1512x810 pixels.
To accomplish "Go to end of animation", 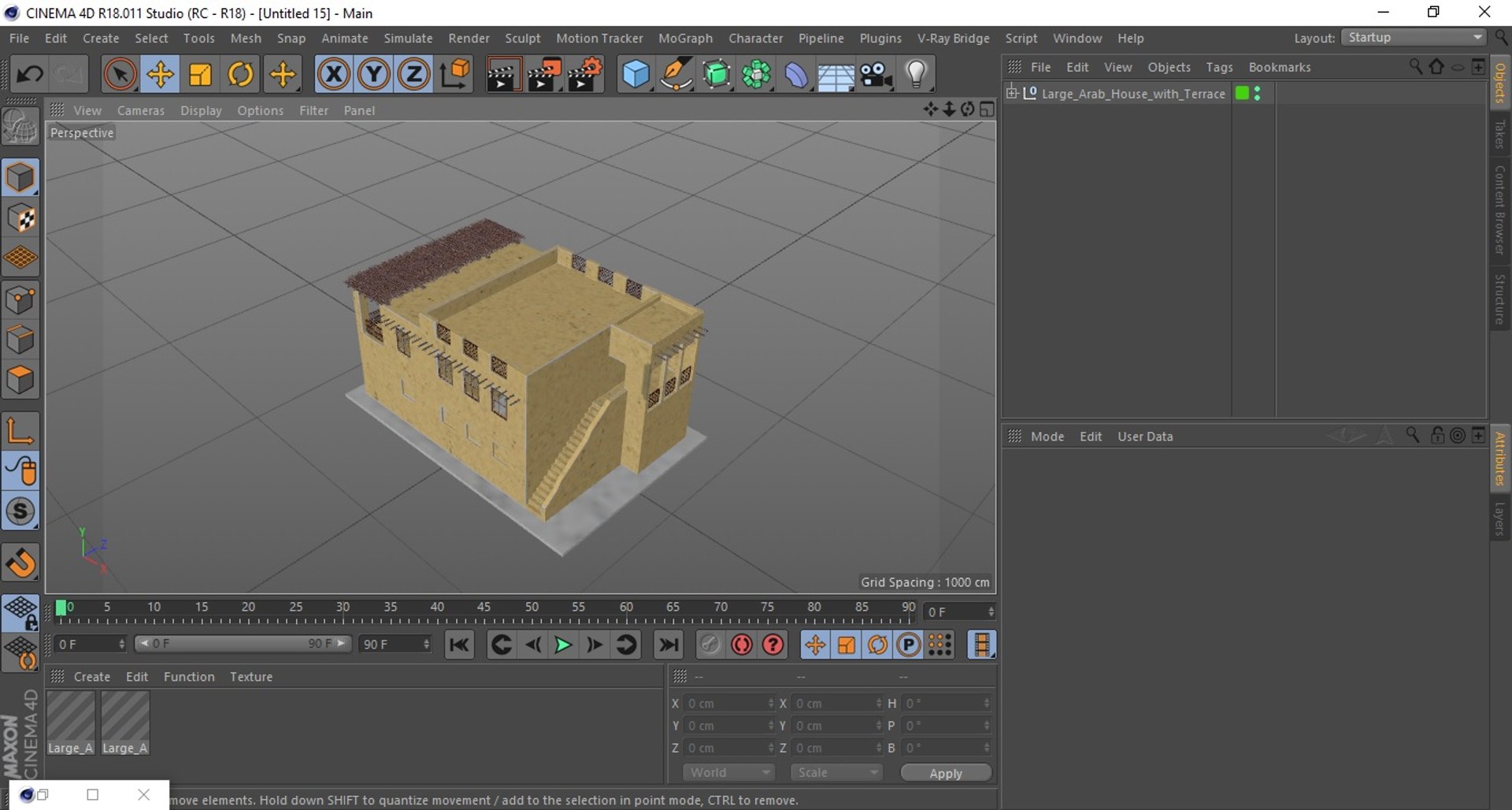I will tap(669, 645).
